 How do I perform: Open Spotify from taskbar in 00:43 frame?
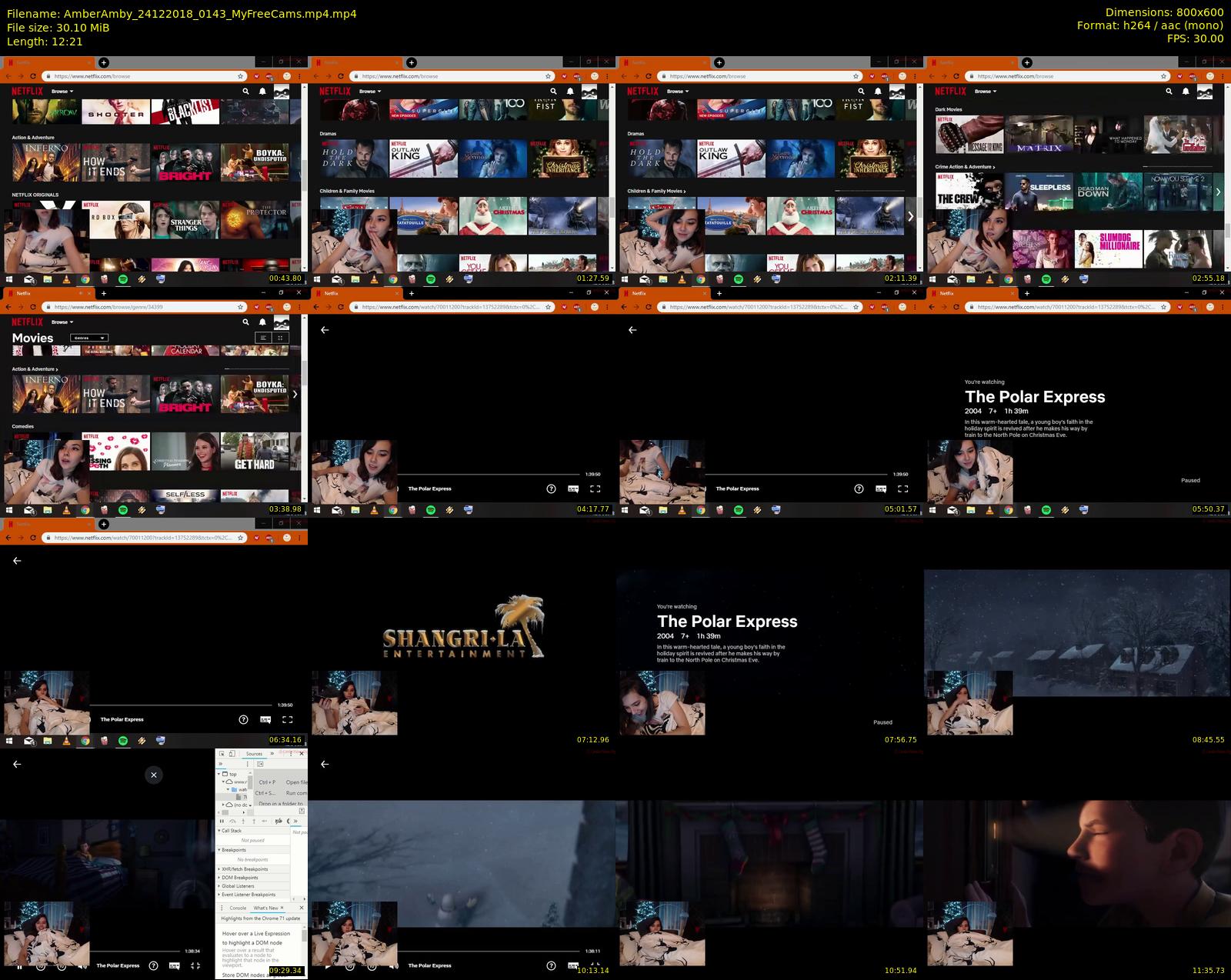click(123, 279)
